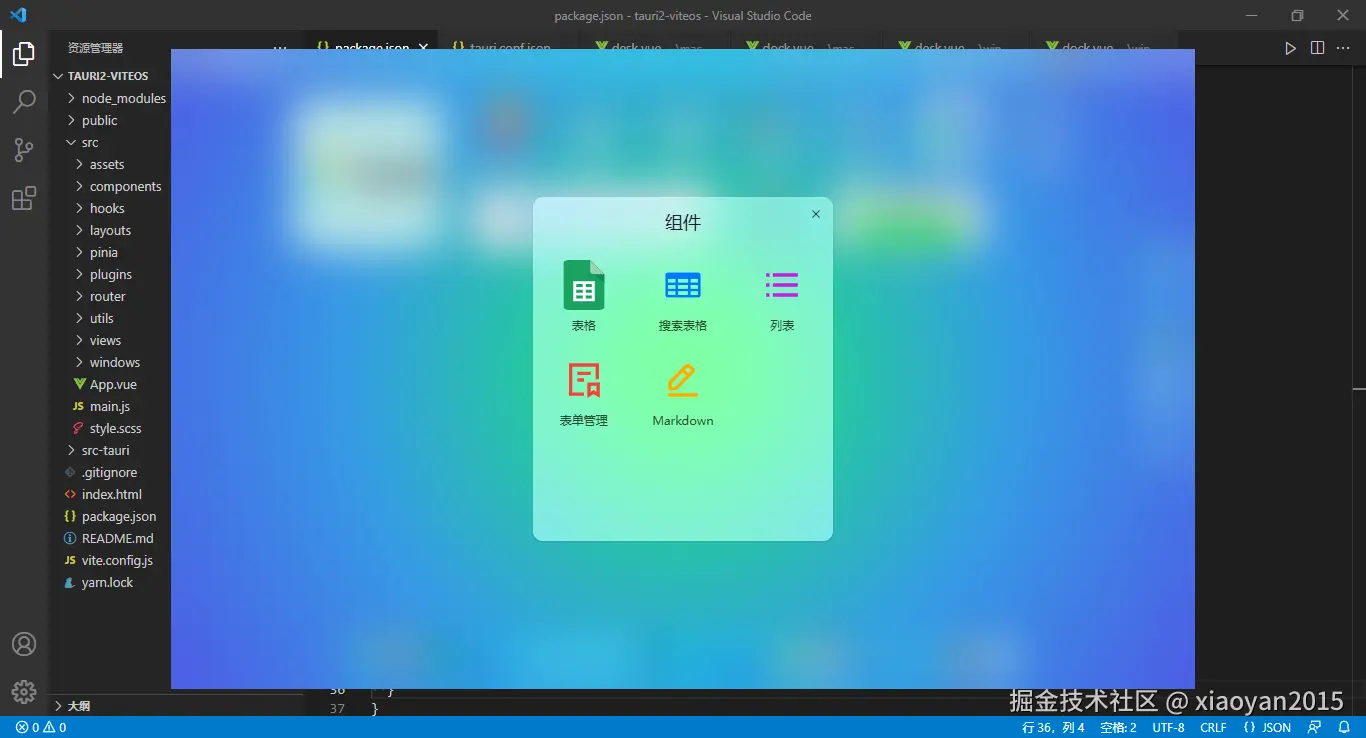Open .gitignore file
Image resolution: width=1366 pixels, height=738 pixels.
pyautogui.click(x=109, y=472)
